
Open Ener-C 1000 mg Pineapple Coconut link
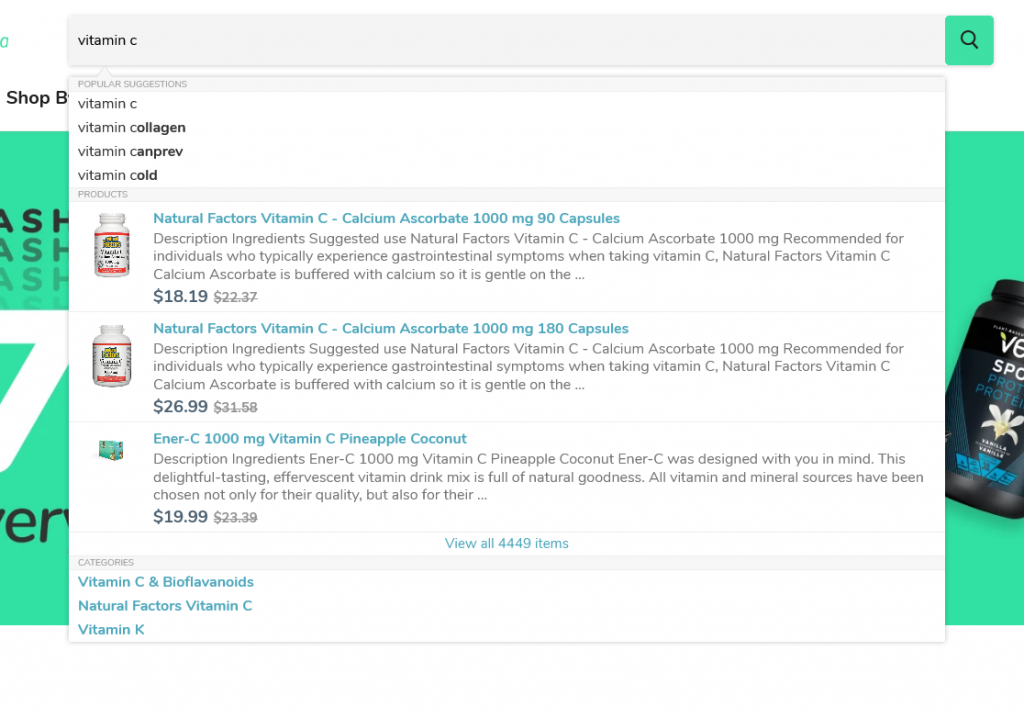coord(310,439)
